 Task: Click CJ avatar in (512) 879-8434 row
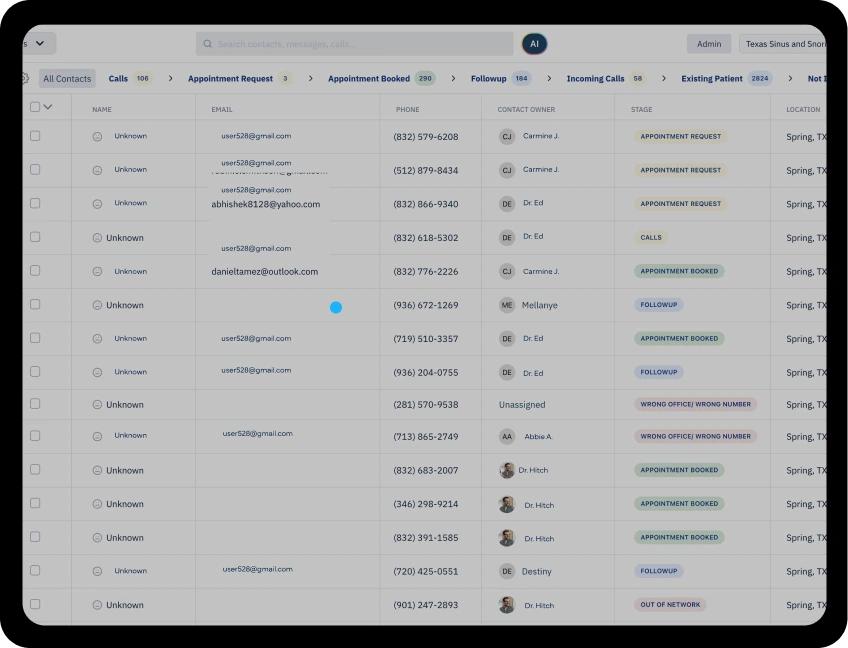507,170
